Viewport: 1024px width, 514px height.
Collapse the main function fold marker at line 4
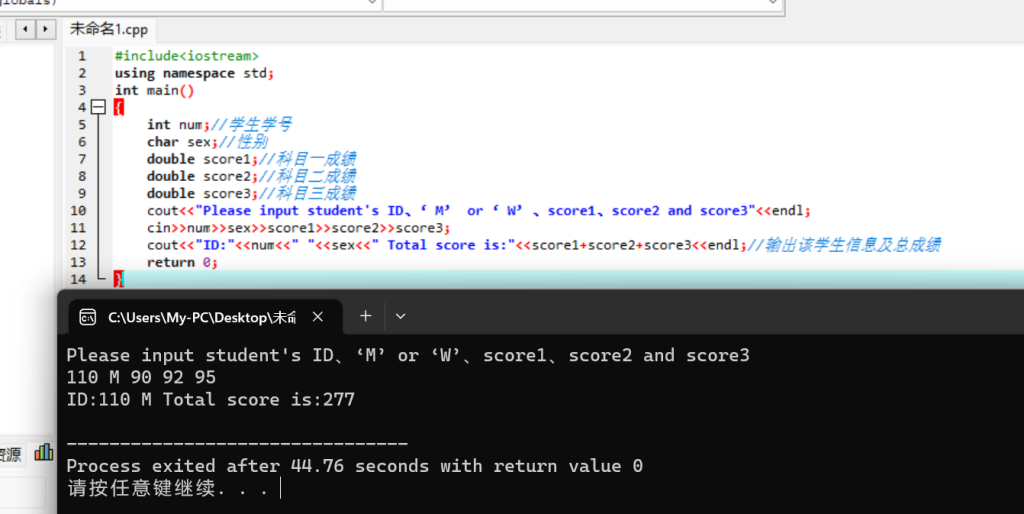[x=98, y=107]
